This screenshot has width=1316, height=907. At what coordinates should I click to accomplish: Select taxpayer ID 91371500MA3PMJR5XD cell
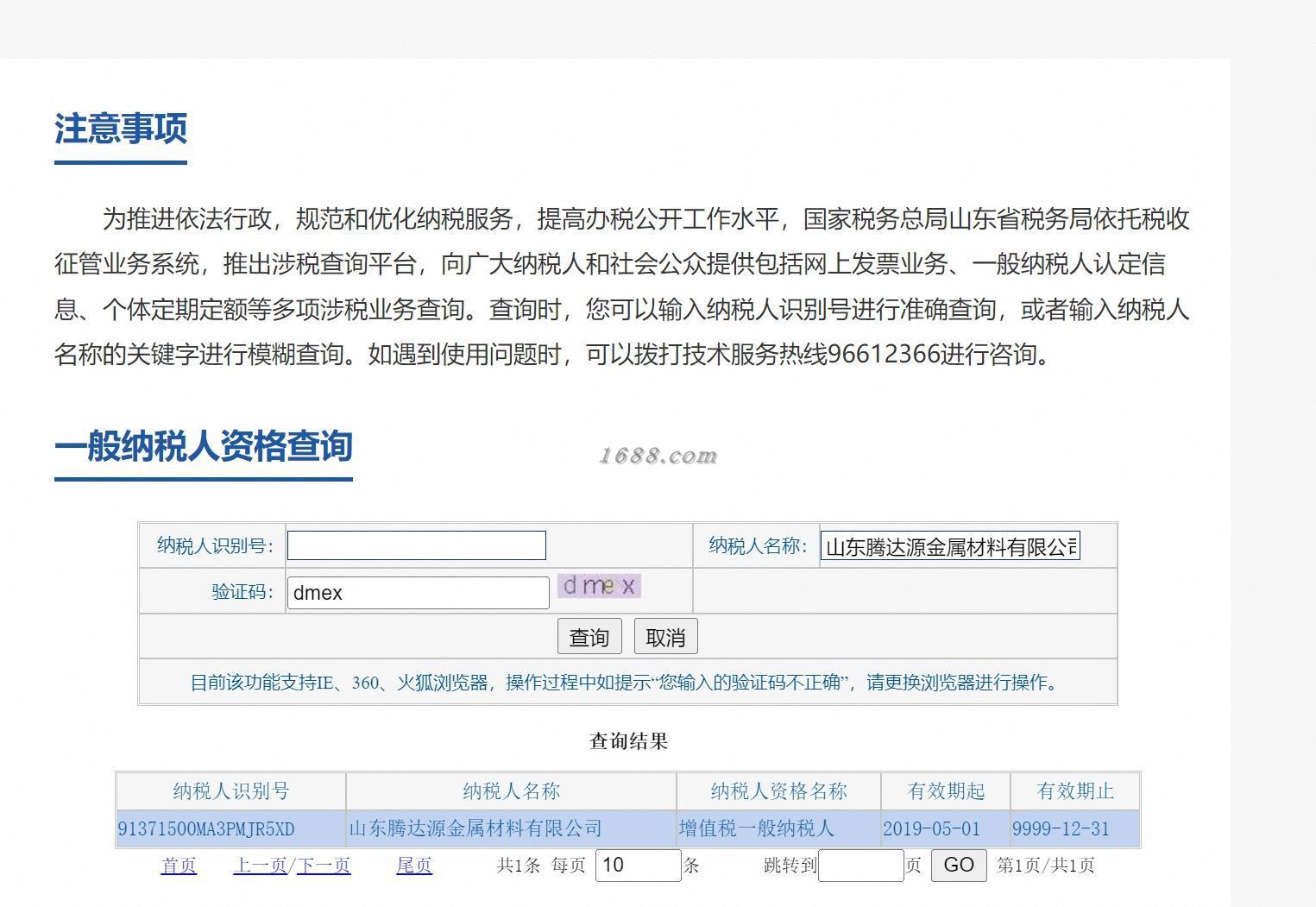[230, 829]
